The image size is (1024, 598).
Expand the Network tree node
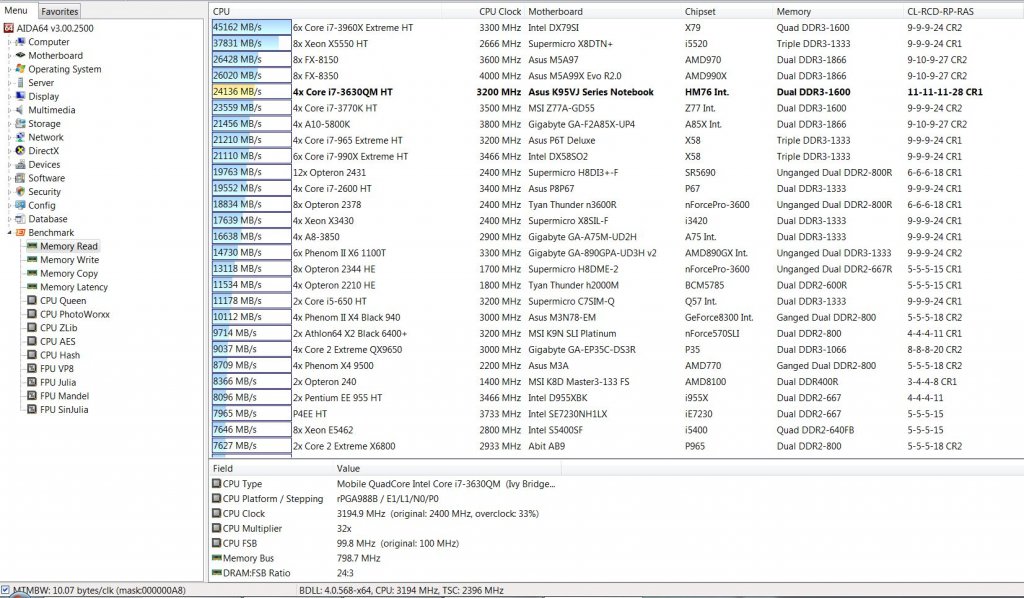pos(9,137)
